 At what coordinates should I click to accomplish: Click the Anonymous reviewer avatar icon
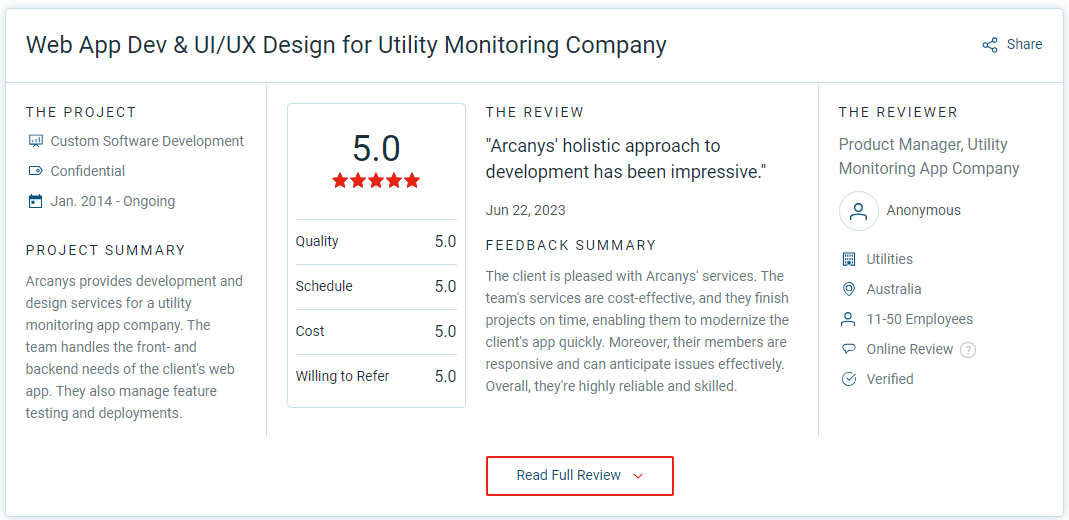pyautogui.click(x=858, y=211)
